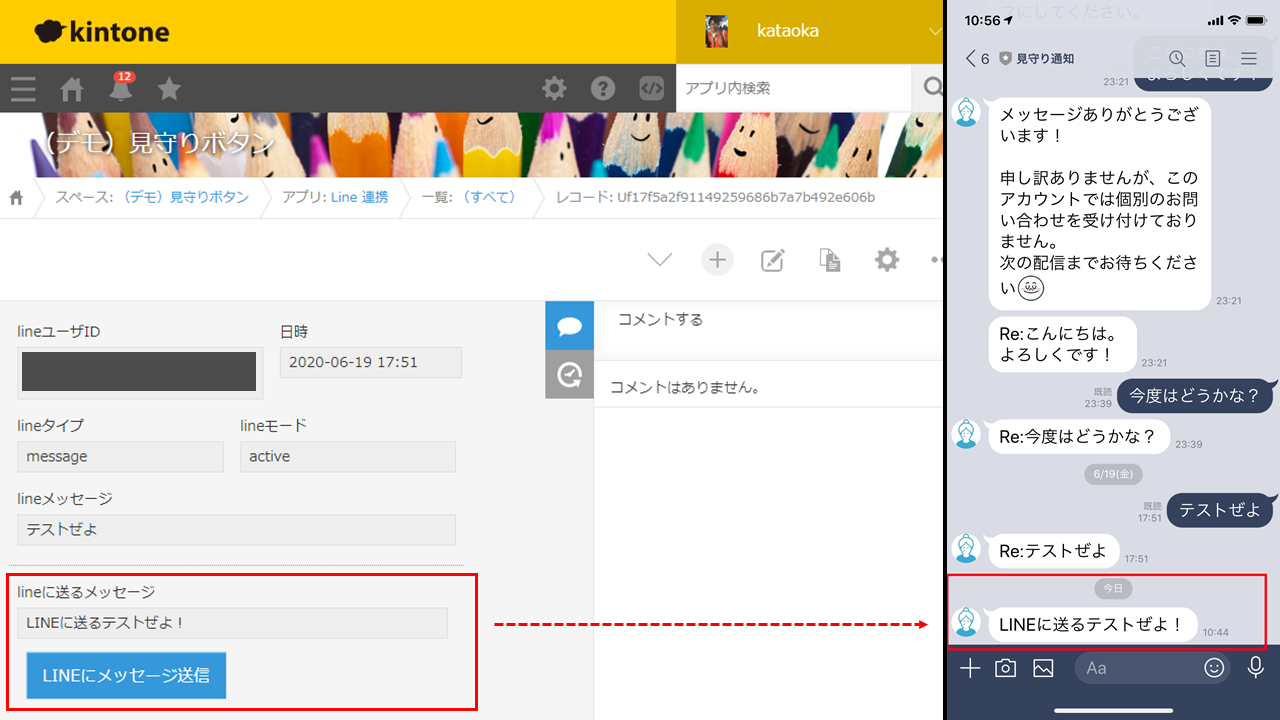The height and width of the screenshot is (720, 1280).
Task: Click the kataoka user avatar
Action: 716,31
